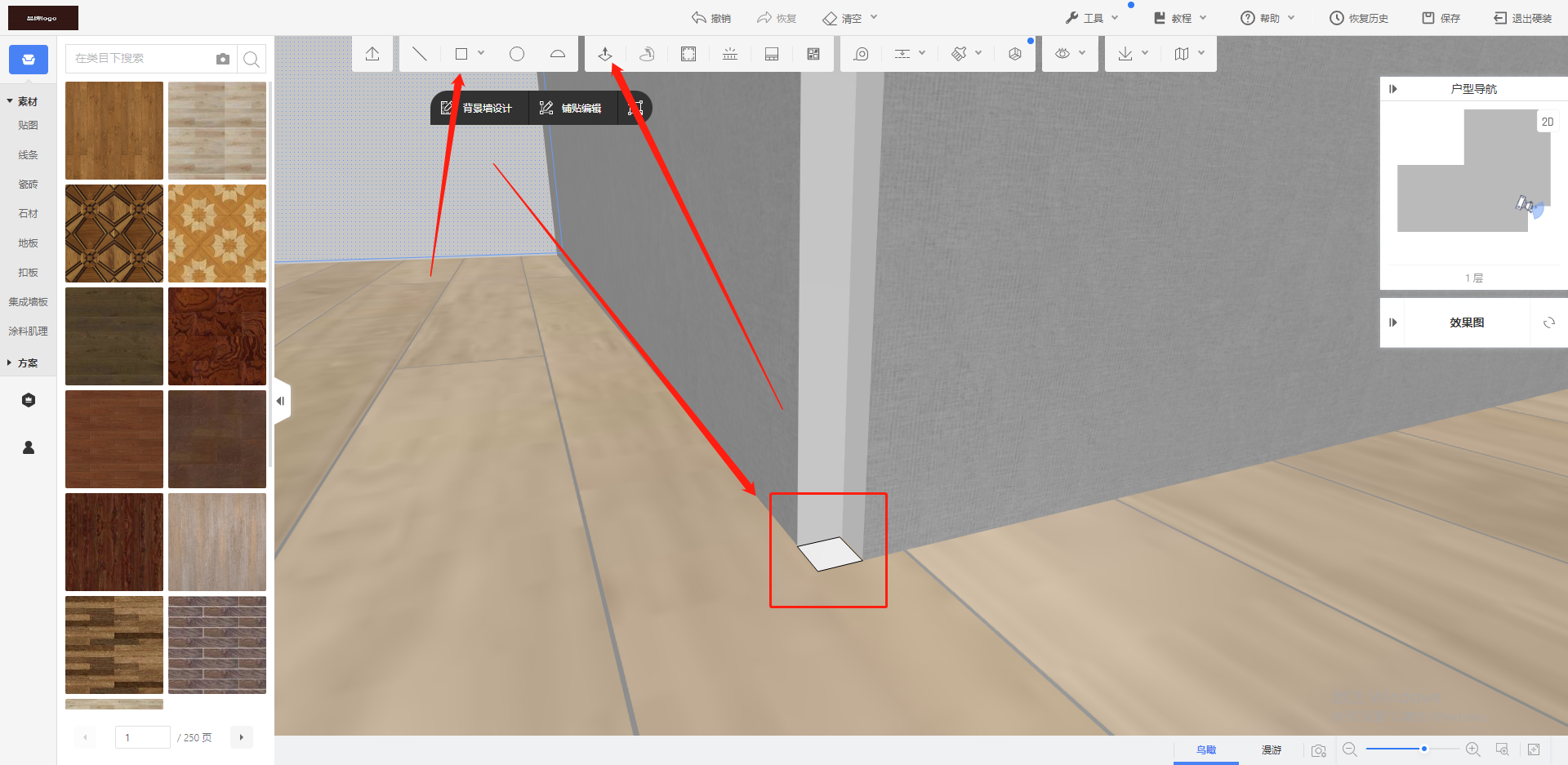Select 扣板 category
Screen dimensions: 1568x765
[x=29, y=272]
